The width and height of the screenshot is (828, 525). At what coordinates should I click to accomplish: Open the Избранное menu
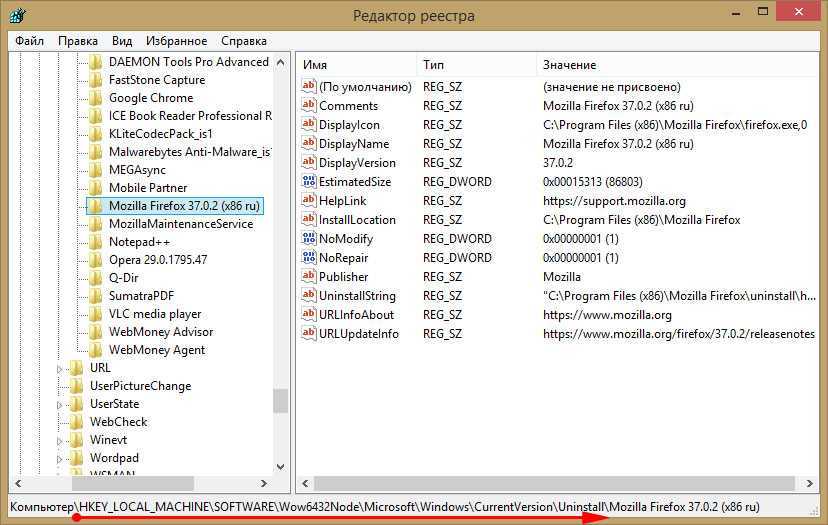176,41
